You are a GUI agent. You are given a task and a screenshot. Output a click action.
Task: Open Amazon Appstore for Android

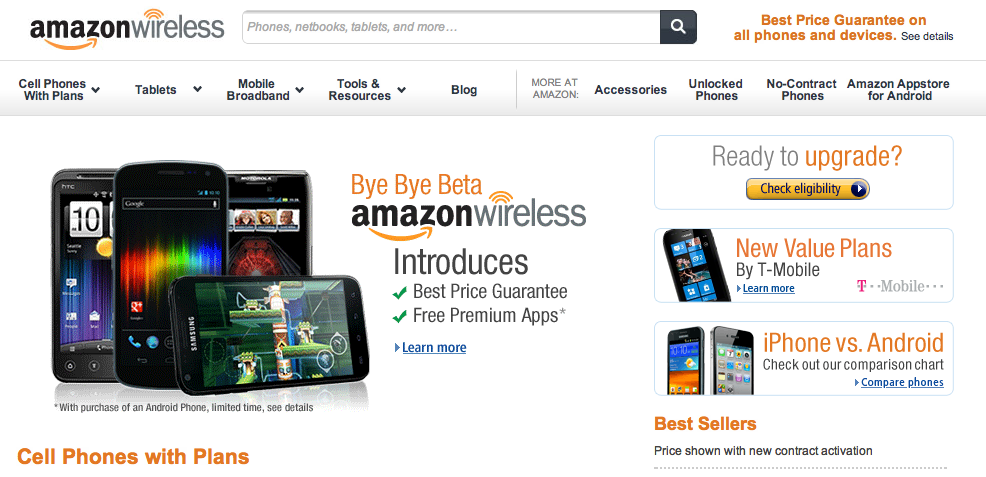(x=898, y=90)
